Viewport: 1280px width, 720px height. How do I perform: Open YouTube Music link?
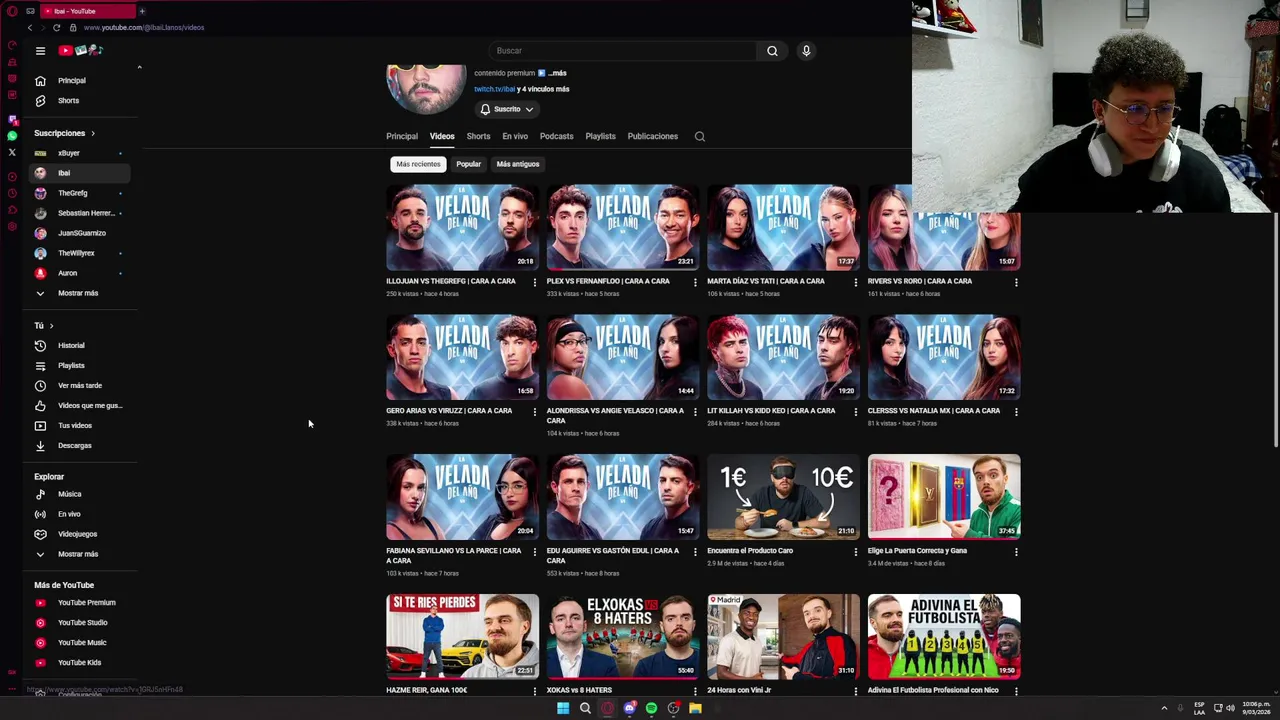(82, 642)
